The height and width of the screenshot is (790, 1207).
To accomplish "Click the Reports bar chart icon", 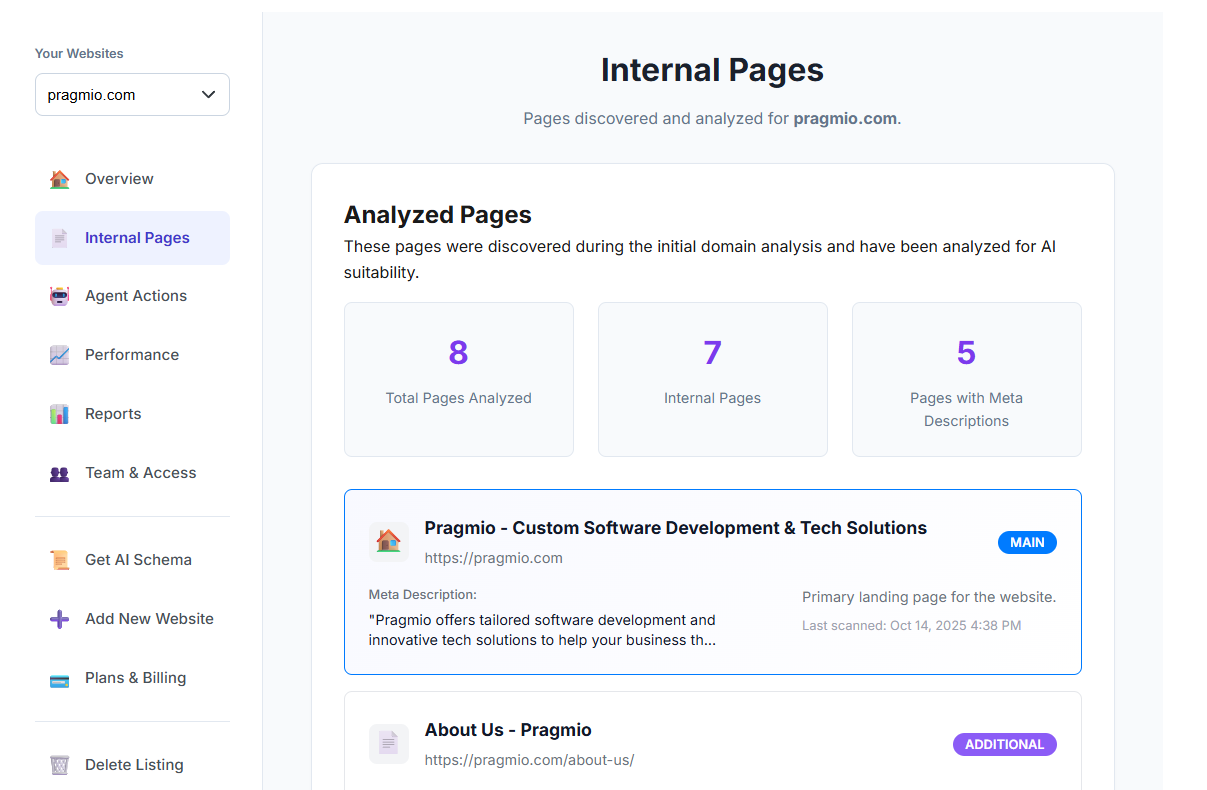I will [x=60, y=414].
